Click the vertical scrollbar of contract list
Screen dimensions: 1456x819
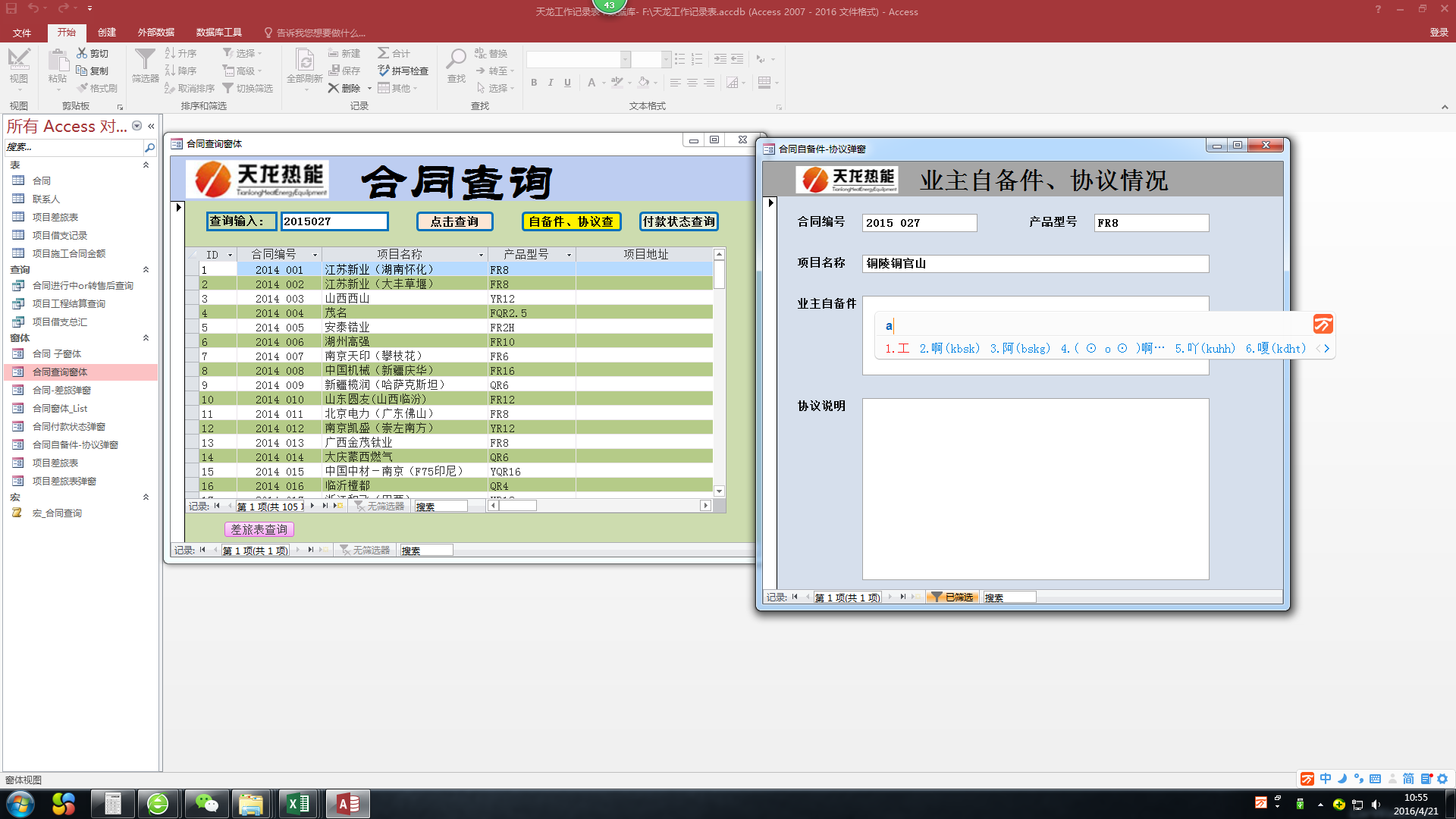click(x=719, y=379)
